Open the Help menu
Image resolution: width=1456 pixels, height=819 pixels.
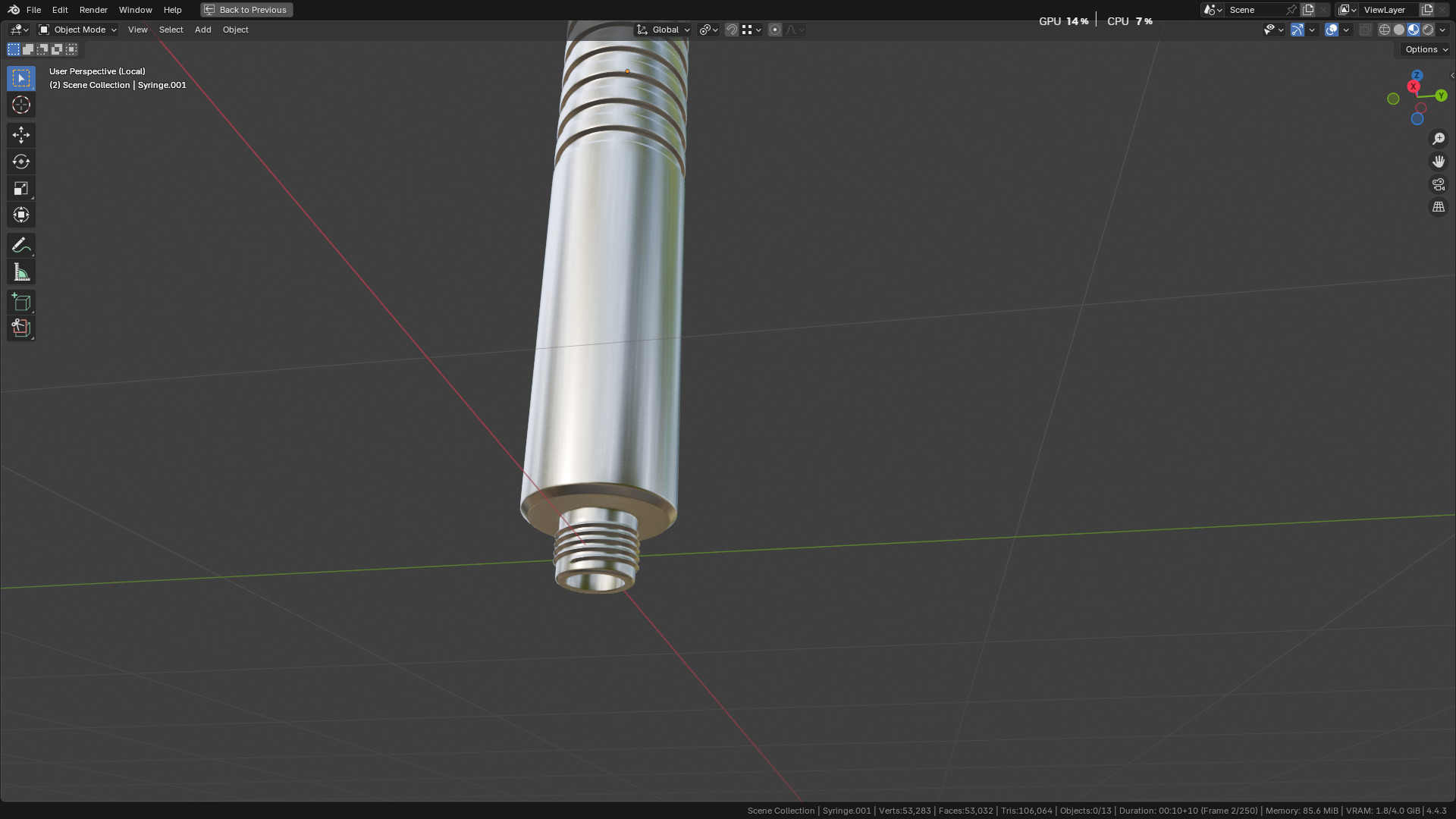[172, 10]
